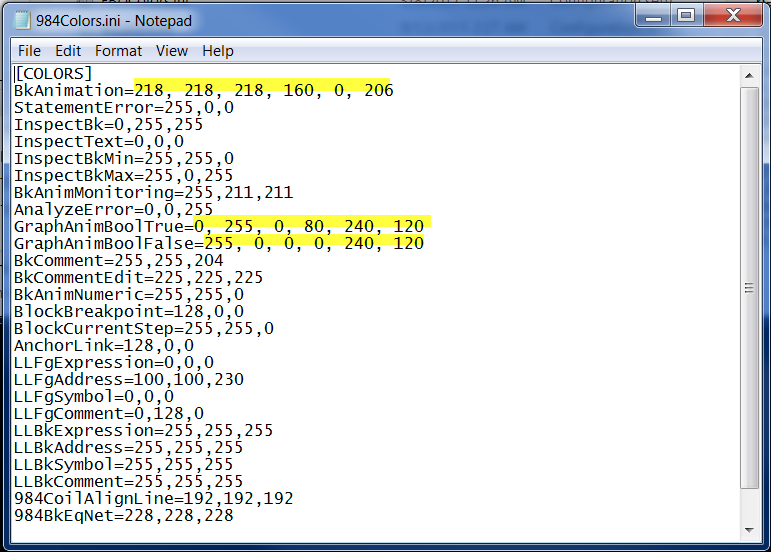The width and height of the screenshot is (771, 552).
Task: Click the LLBkExpression=255,255,255 line
Action: pyautogui.click(x=143, y=430)
